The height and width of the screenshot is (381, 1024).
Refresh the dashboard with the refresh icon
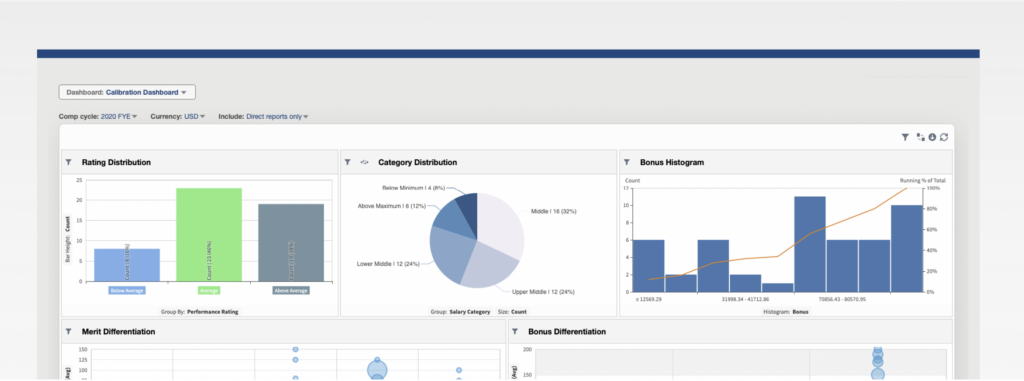point(944,137)
